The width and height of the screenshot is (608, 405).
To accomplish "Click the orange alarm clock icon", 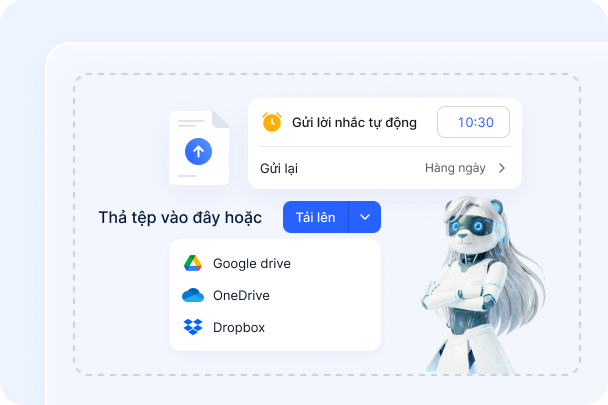I will click(x=272, y=122).
